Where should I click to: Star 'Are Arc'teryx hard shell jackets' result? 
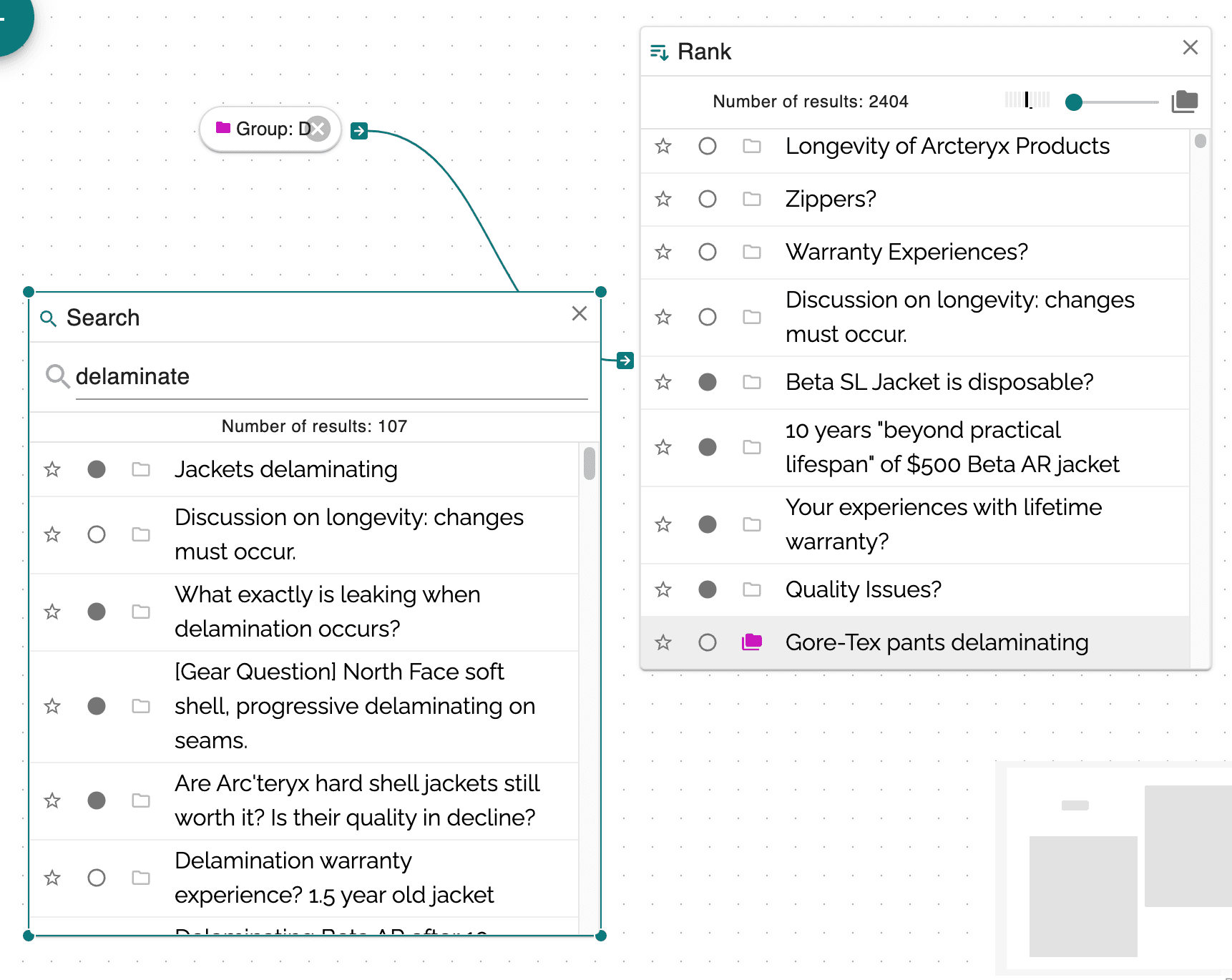52,801
